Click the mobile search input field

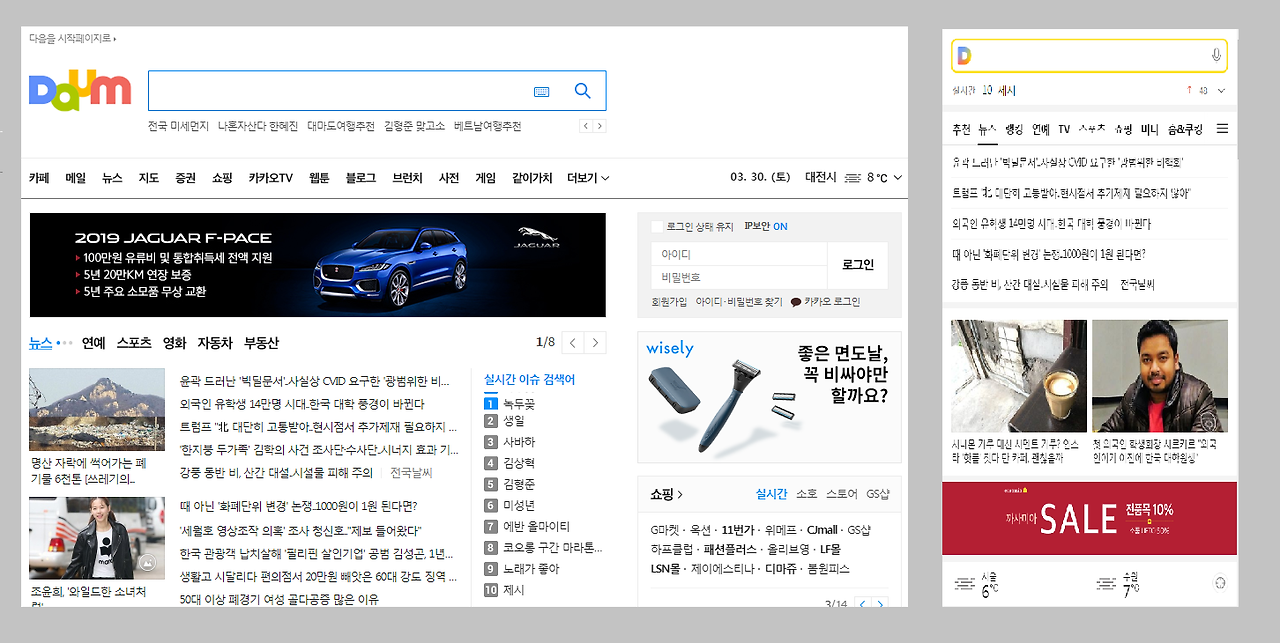tap(1090, 56)
